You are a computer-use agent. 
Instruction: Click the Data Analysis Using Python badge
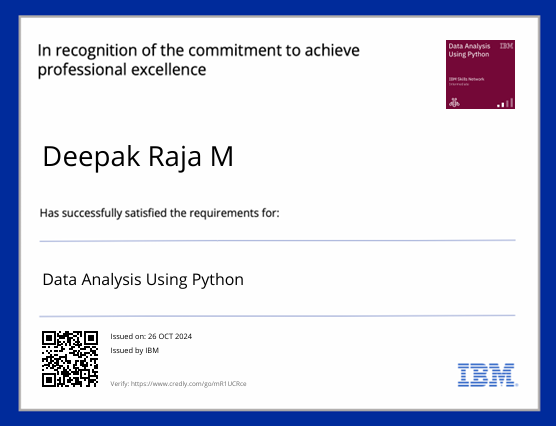tap(480, 74)
